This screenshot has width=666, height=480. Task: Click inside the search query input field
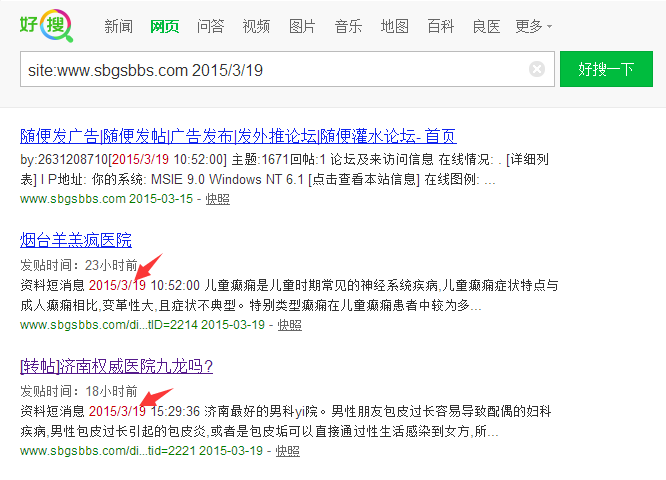pyautogui.click(x=270, y=69)
